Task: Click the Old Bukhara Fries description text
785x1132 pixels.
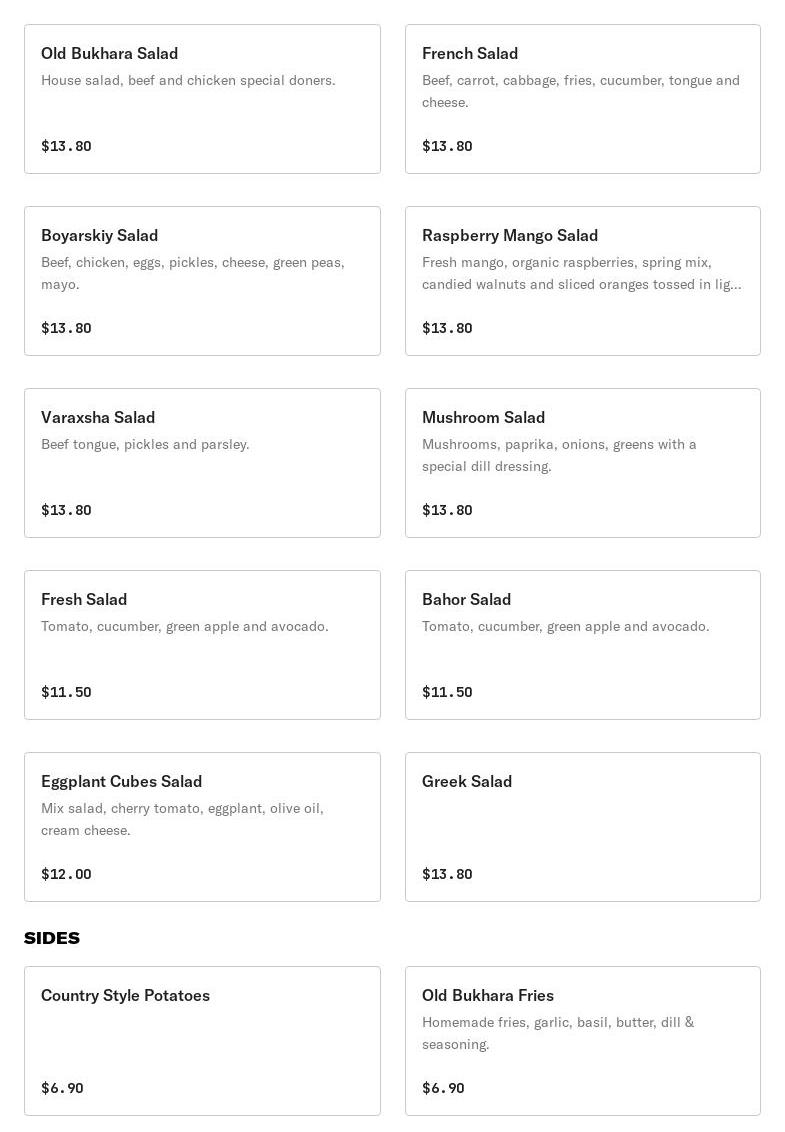Action: (557, 1033)
